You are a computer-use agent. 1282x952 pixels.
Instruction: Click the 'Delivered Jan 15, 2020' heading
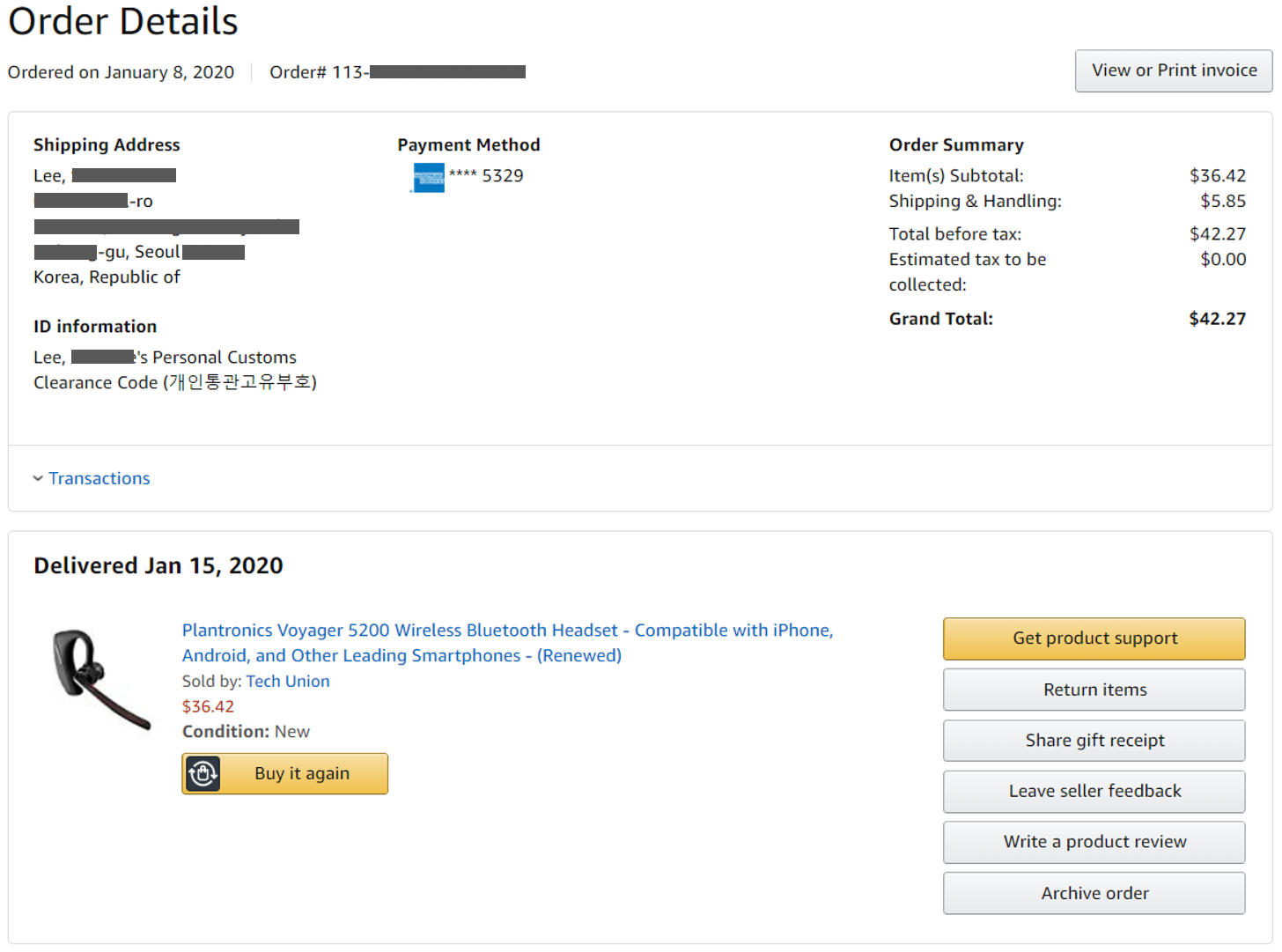coord(158,565)
